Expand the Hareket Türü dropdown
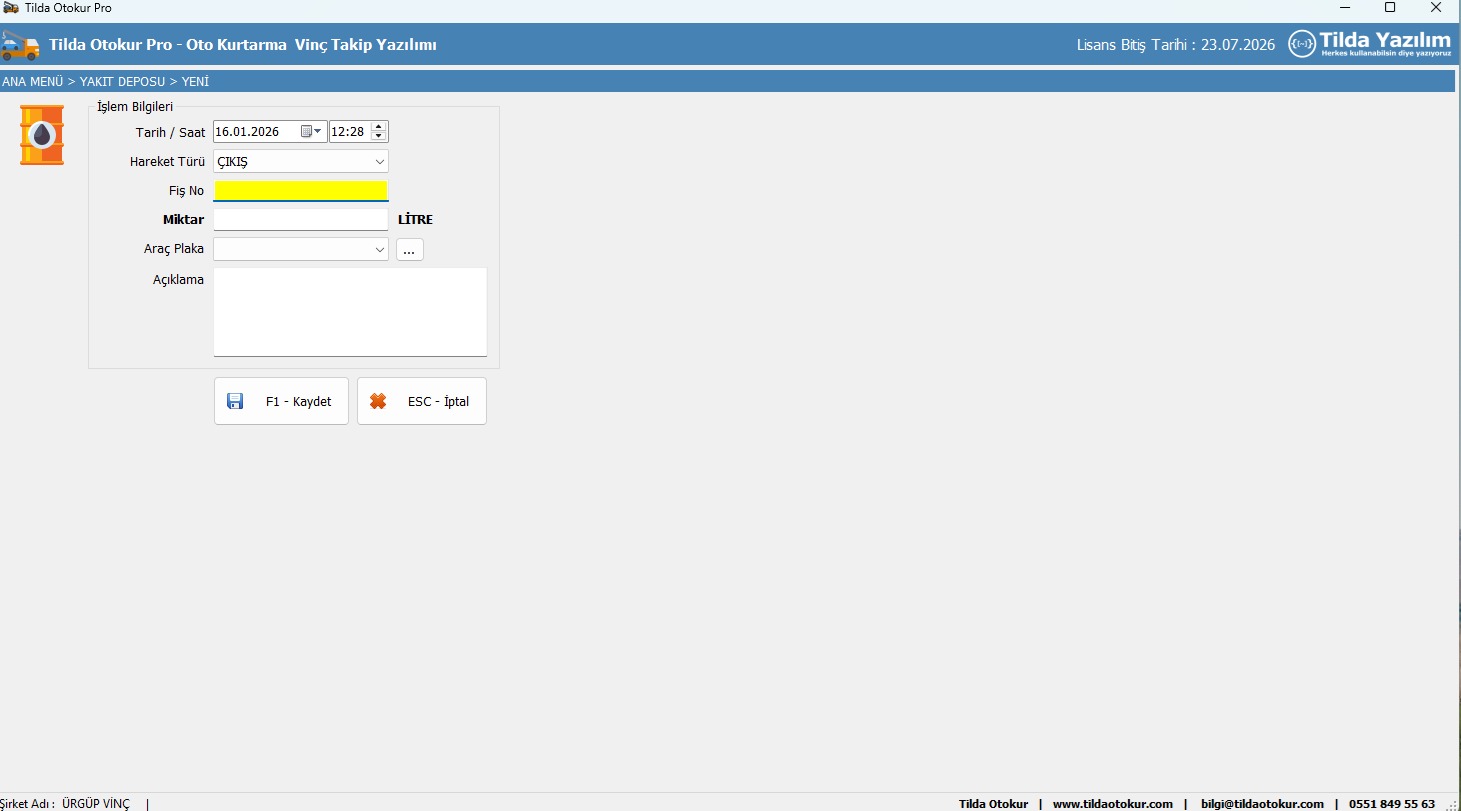This screenshot has height=811, width=1461. pos(379,161)
